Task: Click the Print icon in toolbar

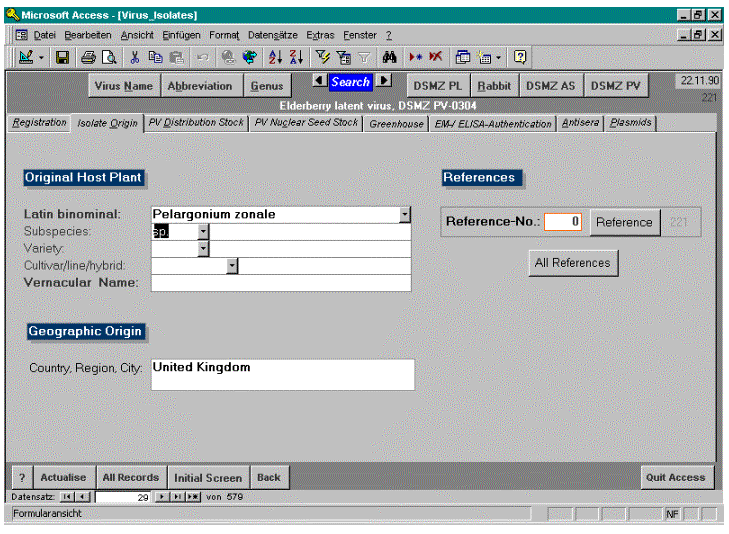Action: [x=88, y=58]
